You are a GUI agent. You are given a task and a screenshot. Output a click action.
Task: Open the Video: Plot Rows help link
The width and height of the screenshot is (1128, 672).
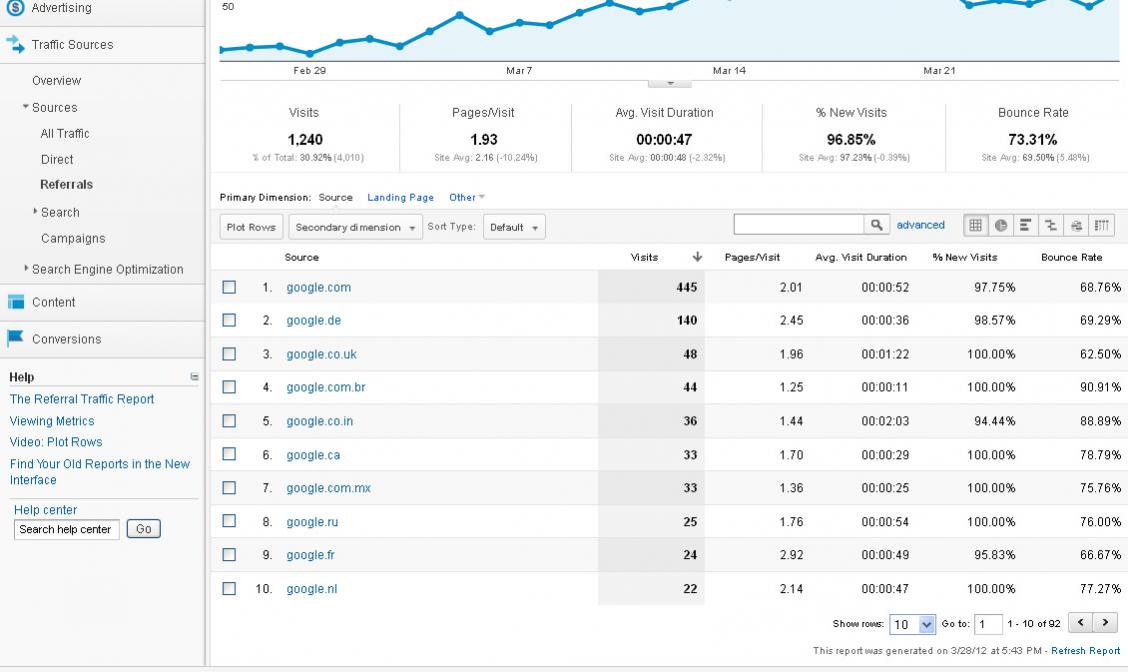click(56, 442)
